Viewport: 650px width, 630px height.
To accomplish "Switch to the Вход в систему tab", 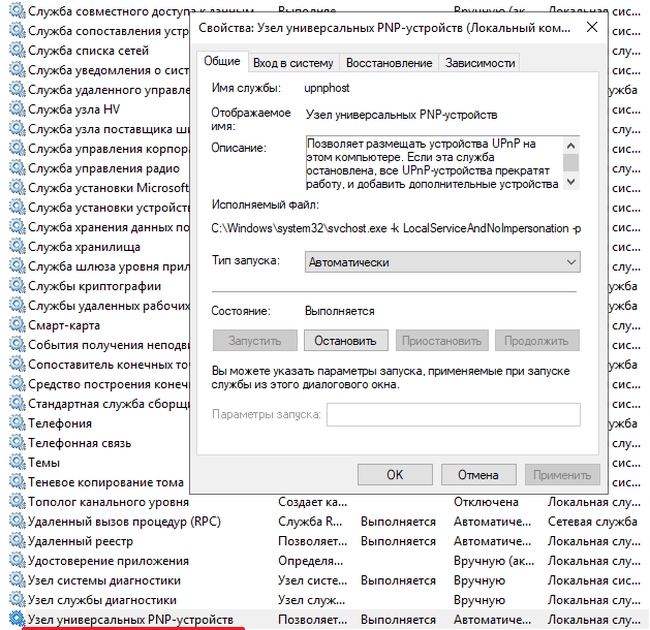I will pyautogui.click(x=293, y=62).
